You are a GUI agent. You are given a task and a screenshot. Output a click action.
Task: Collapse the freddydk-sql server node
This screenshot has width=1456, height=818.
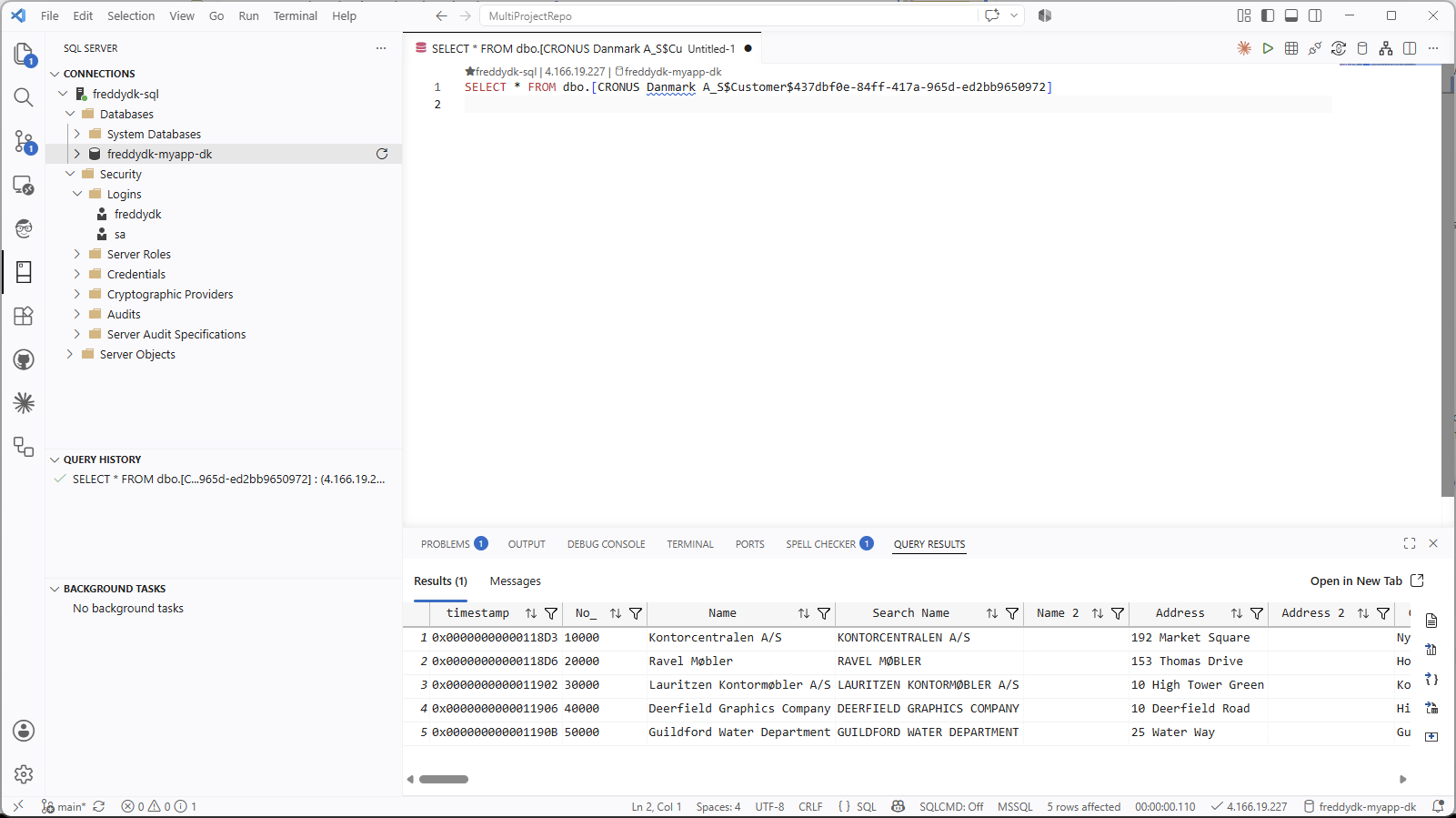63,94
